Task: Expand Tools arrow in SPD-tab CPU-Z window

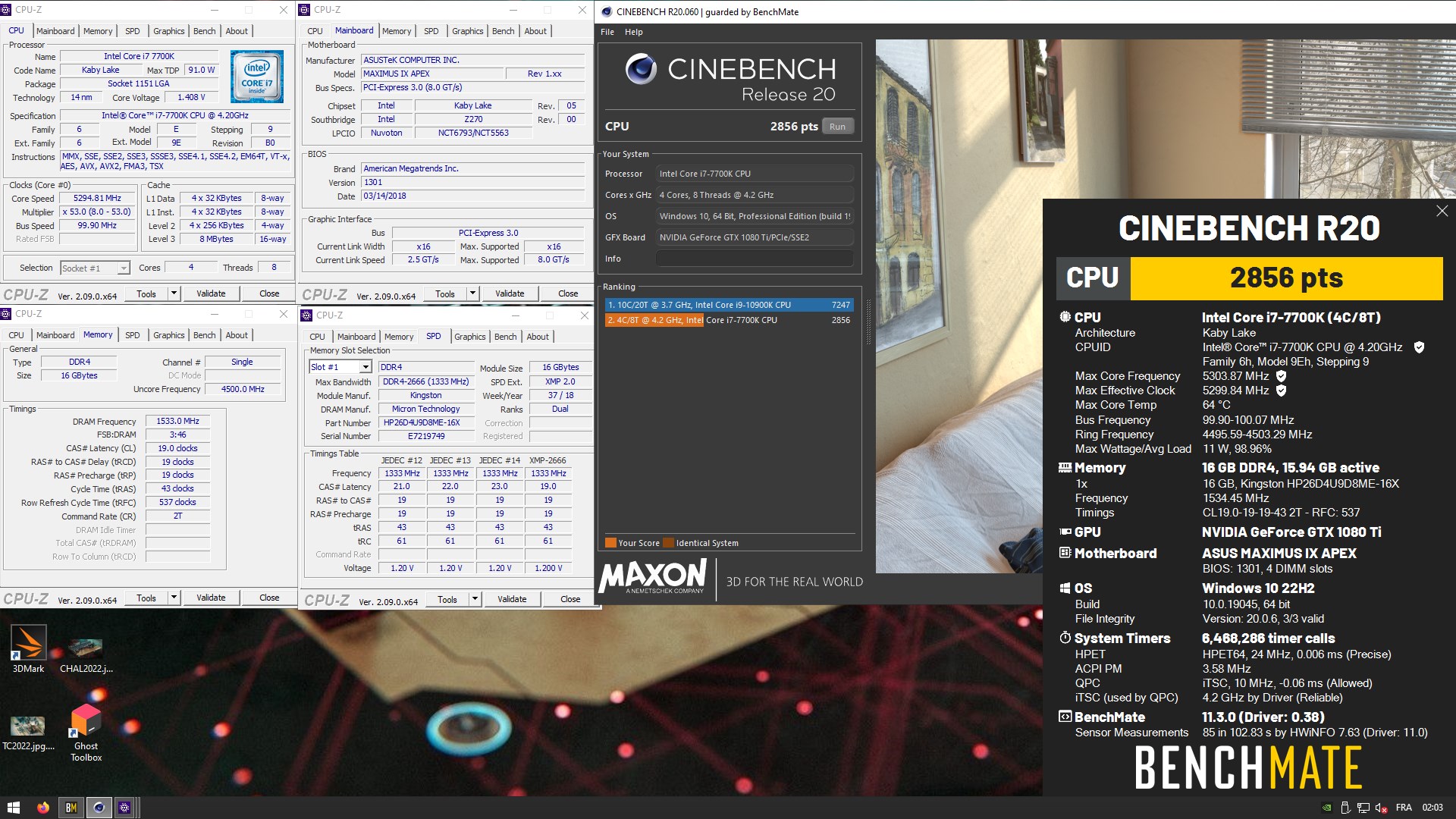Action: point(475,599)
